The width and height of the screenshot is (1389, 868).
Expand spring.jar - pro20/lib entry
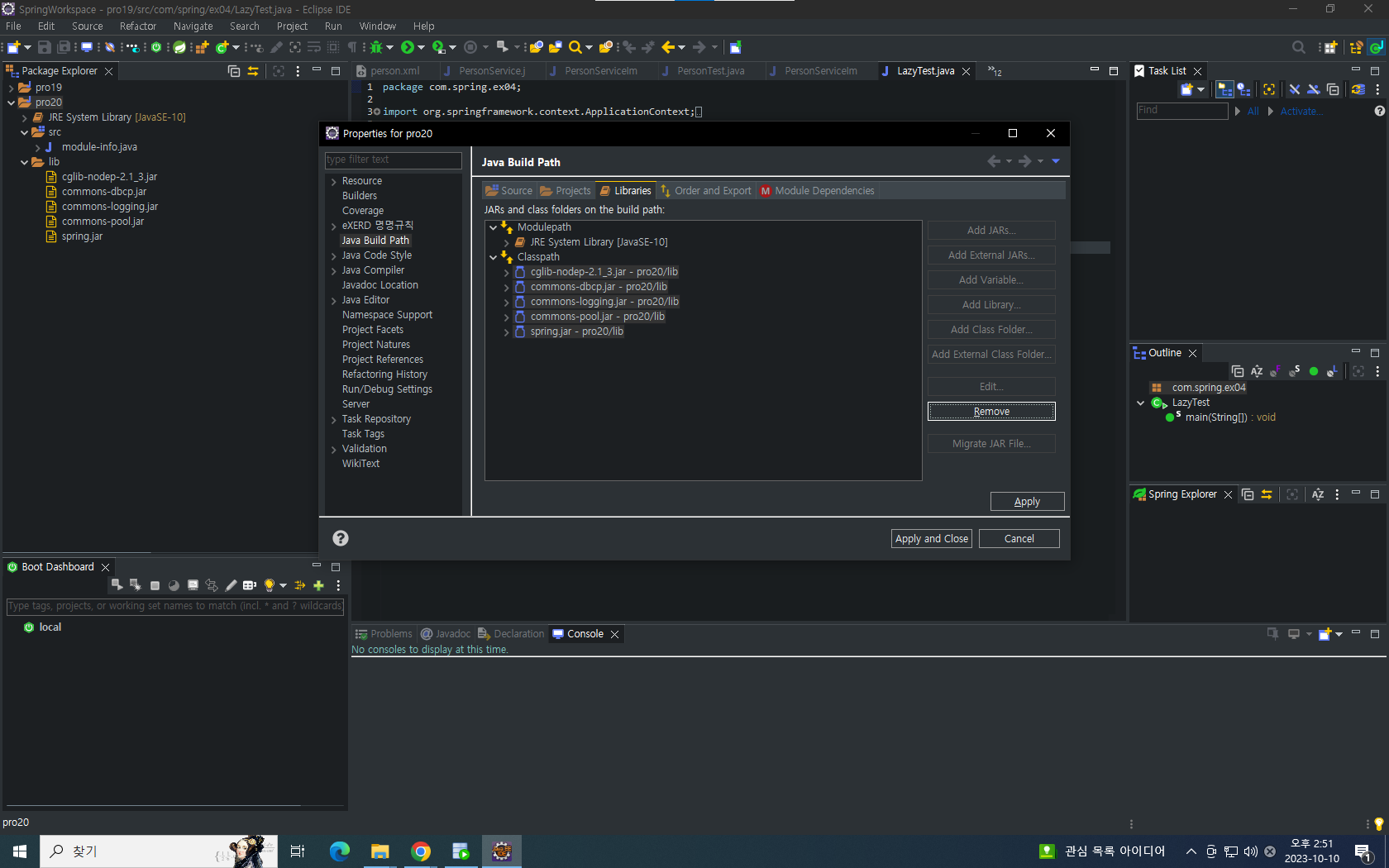507,331
